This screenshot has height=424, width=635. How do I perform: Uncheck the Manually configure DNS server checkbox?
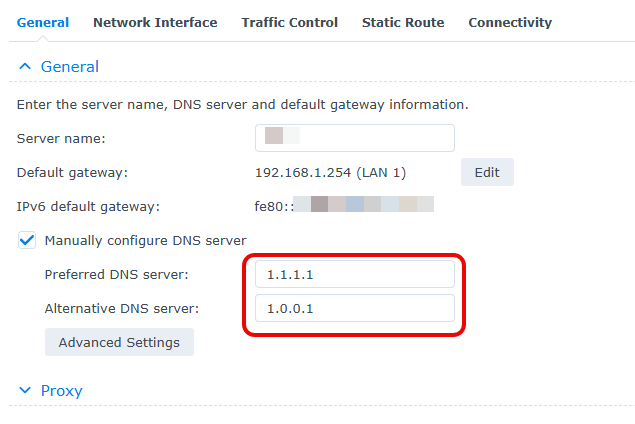click(x=27, y=240)
